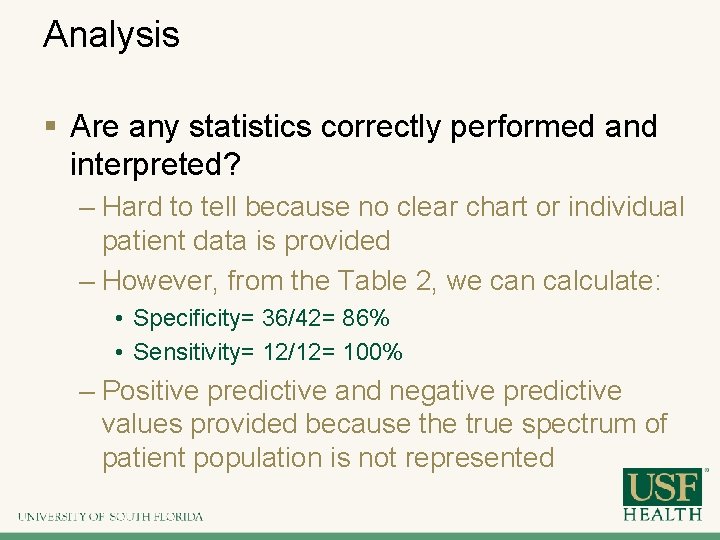Click the HEALTH wordmark under the USF logo
The image size is (720, 540).
coord(664,514)
